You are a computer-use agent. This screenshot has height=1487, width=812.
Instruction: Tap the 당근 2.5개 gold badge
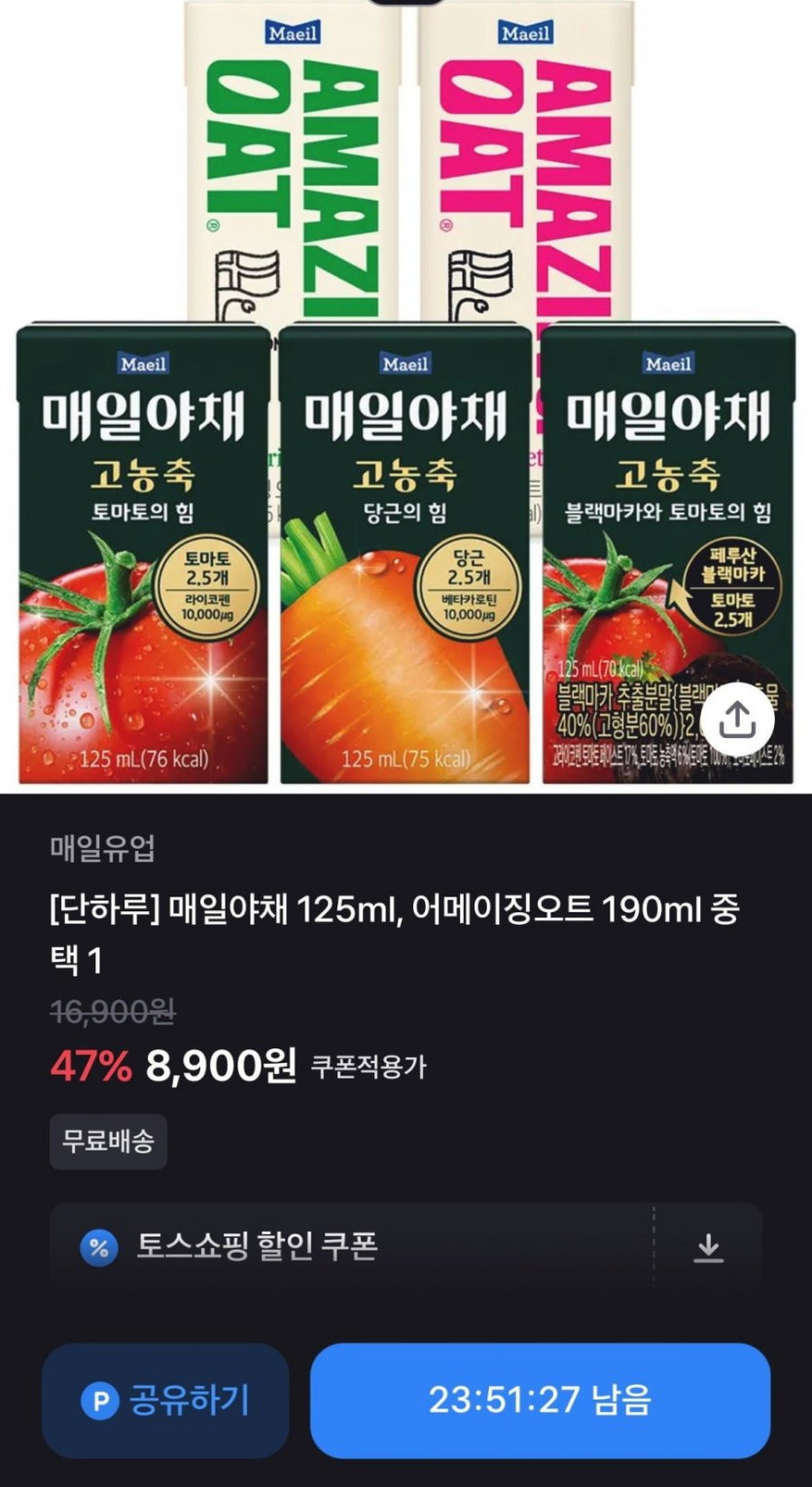[470, 587]
